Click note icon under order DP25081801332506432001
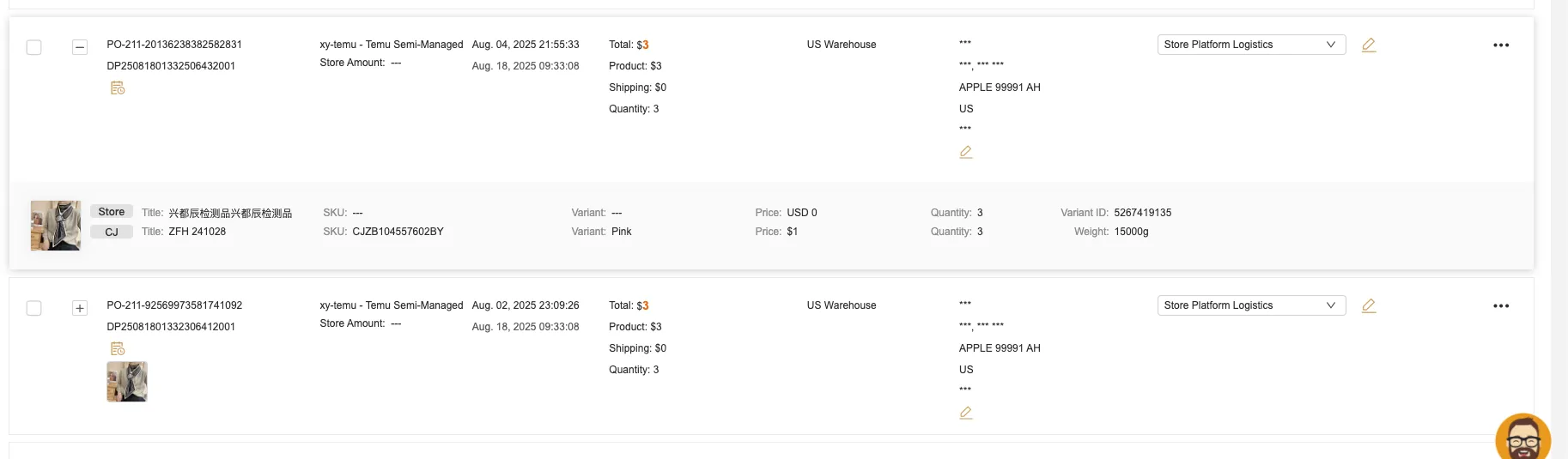Screen dimensions: 1568x459 coord(118,88)
